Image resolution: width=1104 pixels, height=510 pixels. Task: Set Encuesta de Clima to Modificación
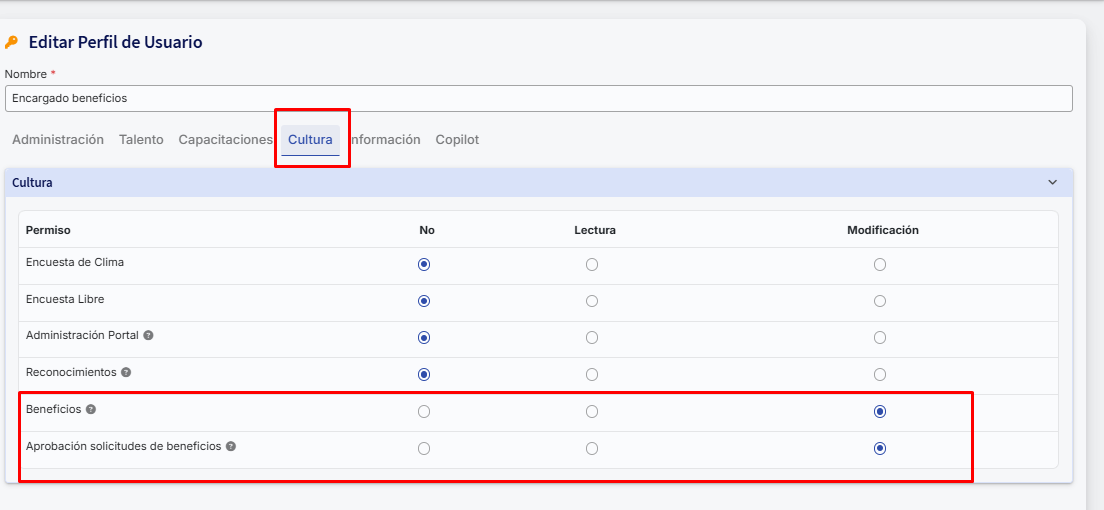tap(880, 265)
